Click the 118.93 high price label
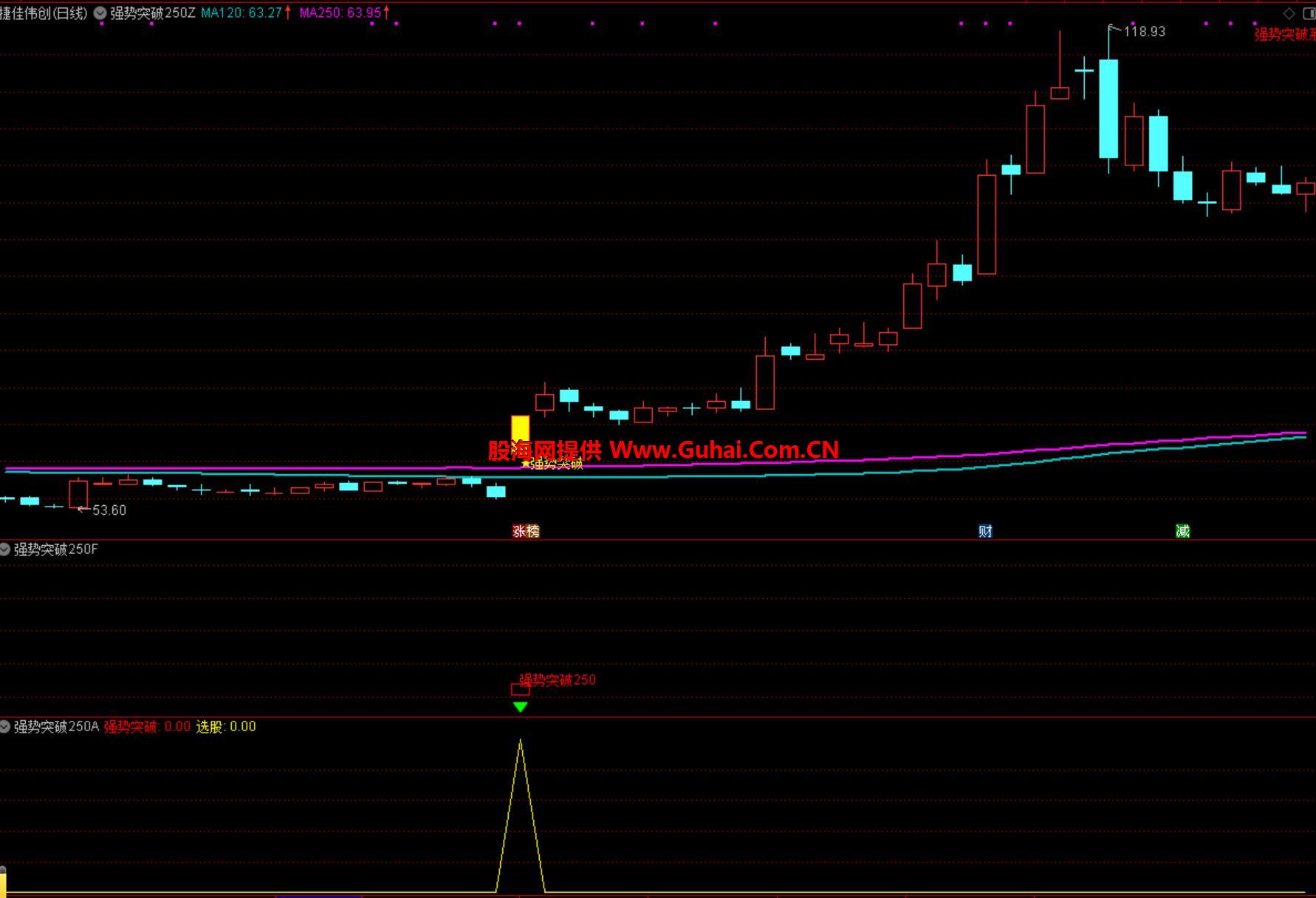The height and width of the screenshot is (898, 1316). pyautogui.click(x=1144, y=32)
